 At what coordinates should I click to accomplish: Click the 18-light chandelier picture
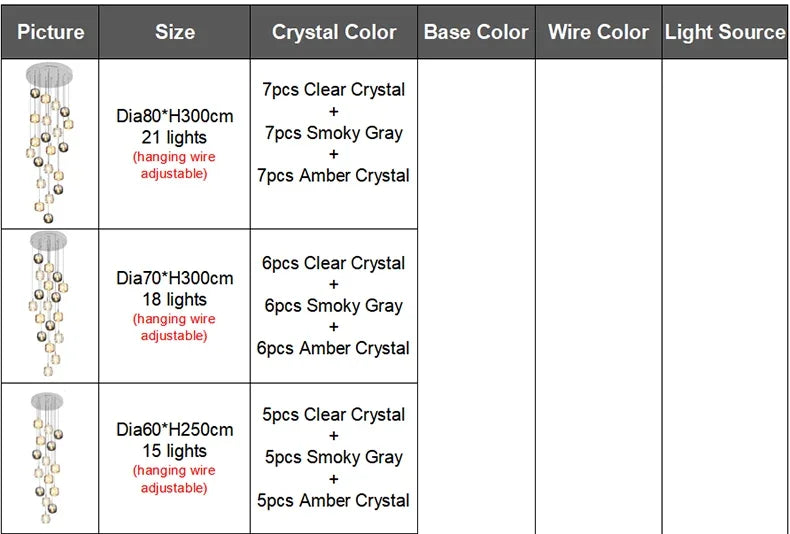pyautogui.click(x=49, y=305)
